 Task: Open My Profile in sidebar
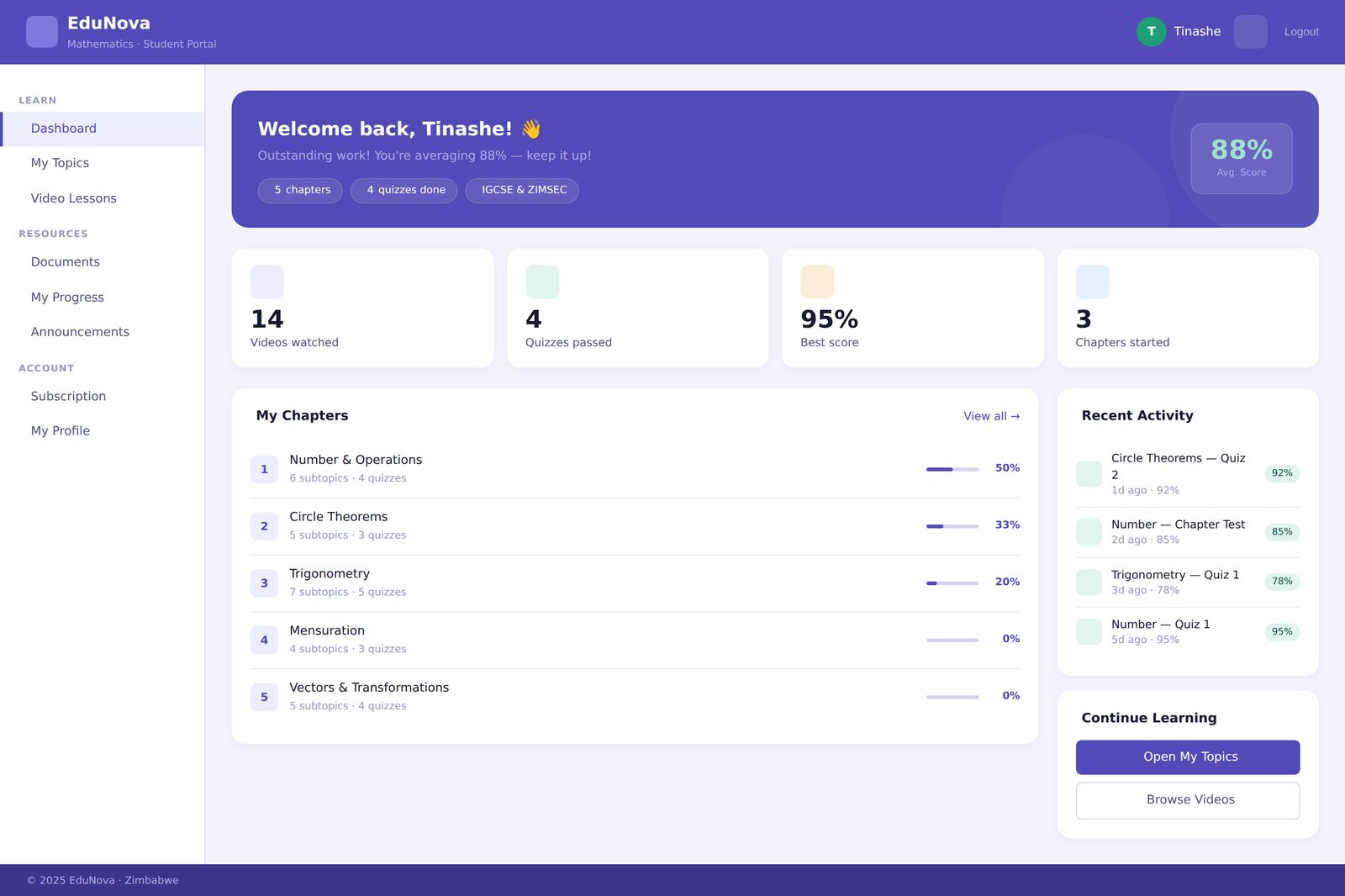click(103, 430)
